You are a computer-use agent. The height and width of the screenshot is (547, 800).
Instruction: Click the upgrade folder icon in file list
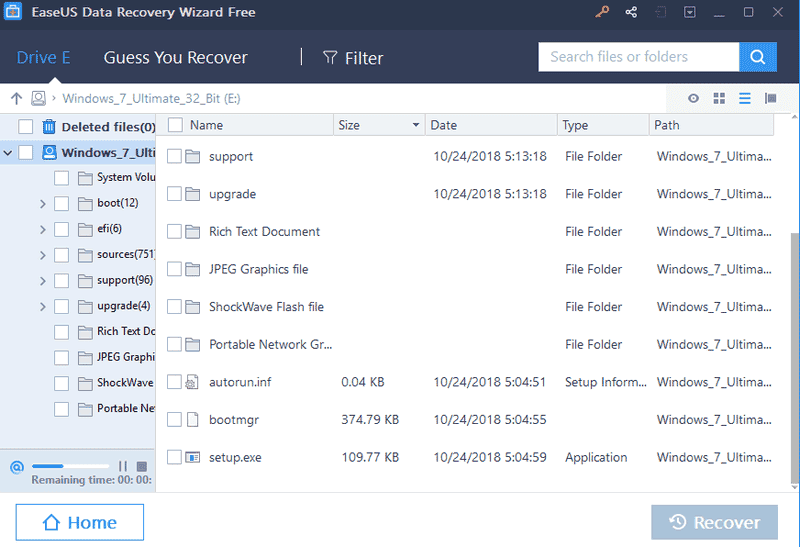[x=192, y=194]
